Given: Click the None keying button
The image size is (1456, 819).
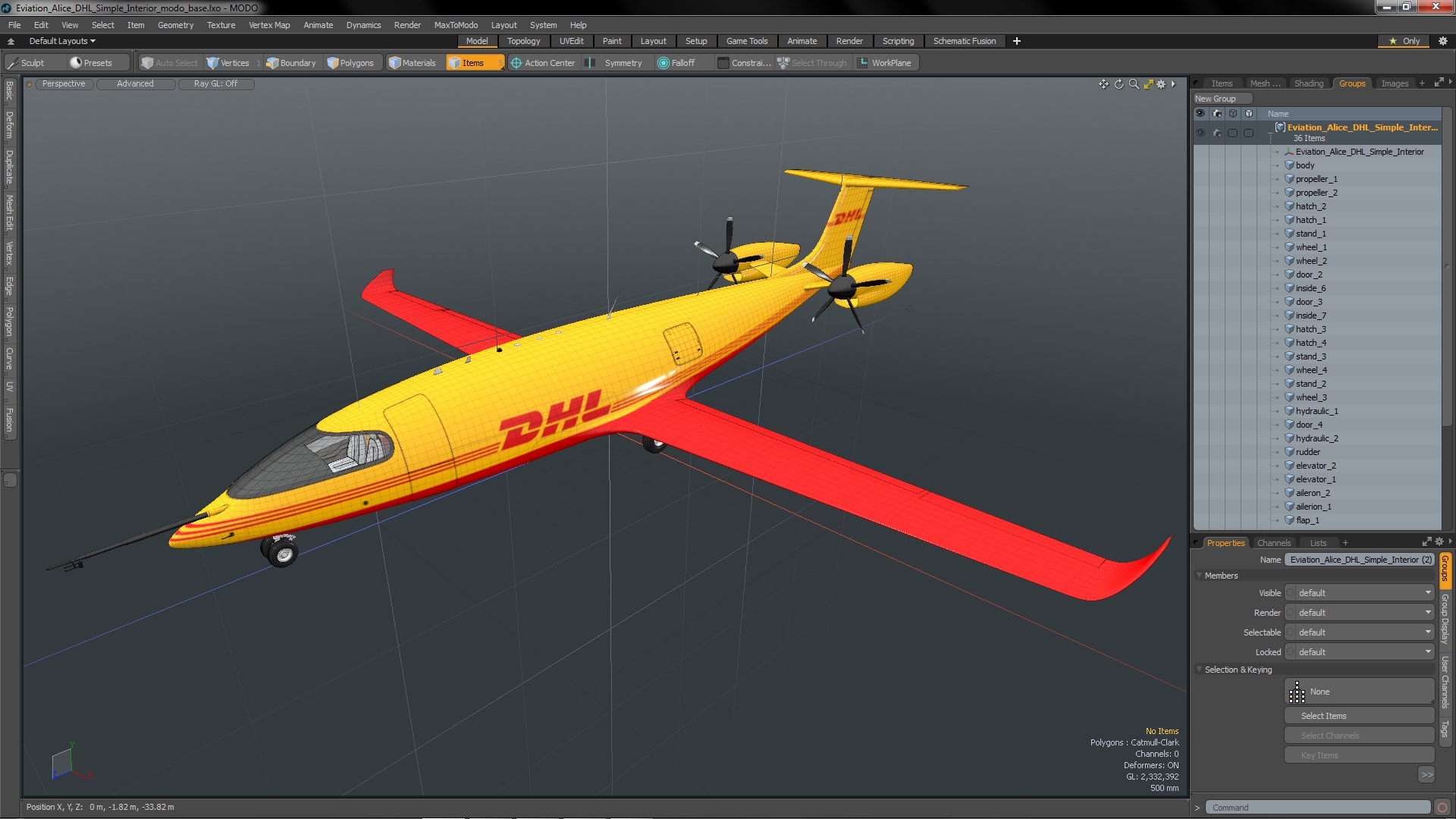Looking at the screenshot, I should pos(1359,692).
